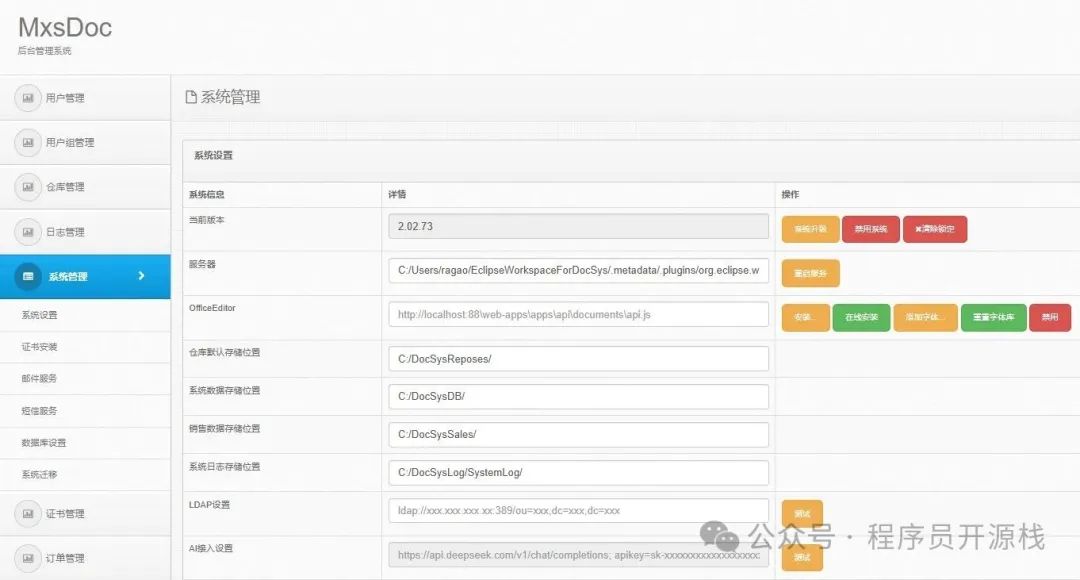This screenshot has width=1080, height=580.
Task: Click the 系统管理 active menu icon
Action: [28, 277]
